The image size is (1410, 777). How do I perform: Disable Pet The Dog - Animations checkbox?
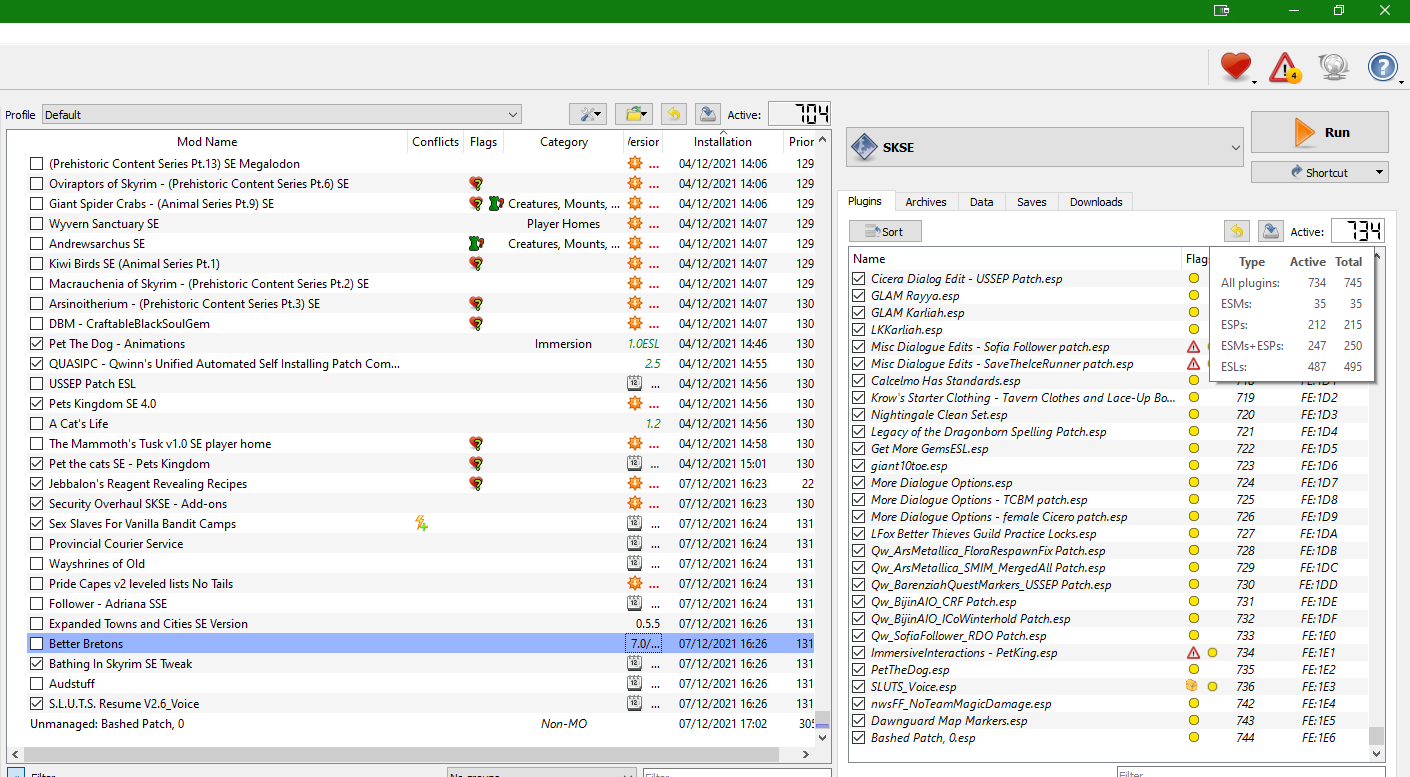point(37,344)
